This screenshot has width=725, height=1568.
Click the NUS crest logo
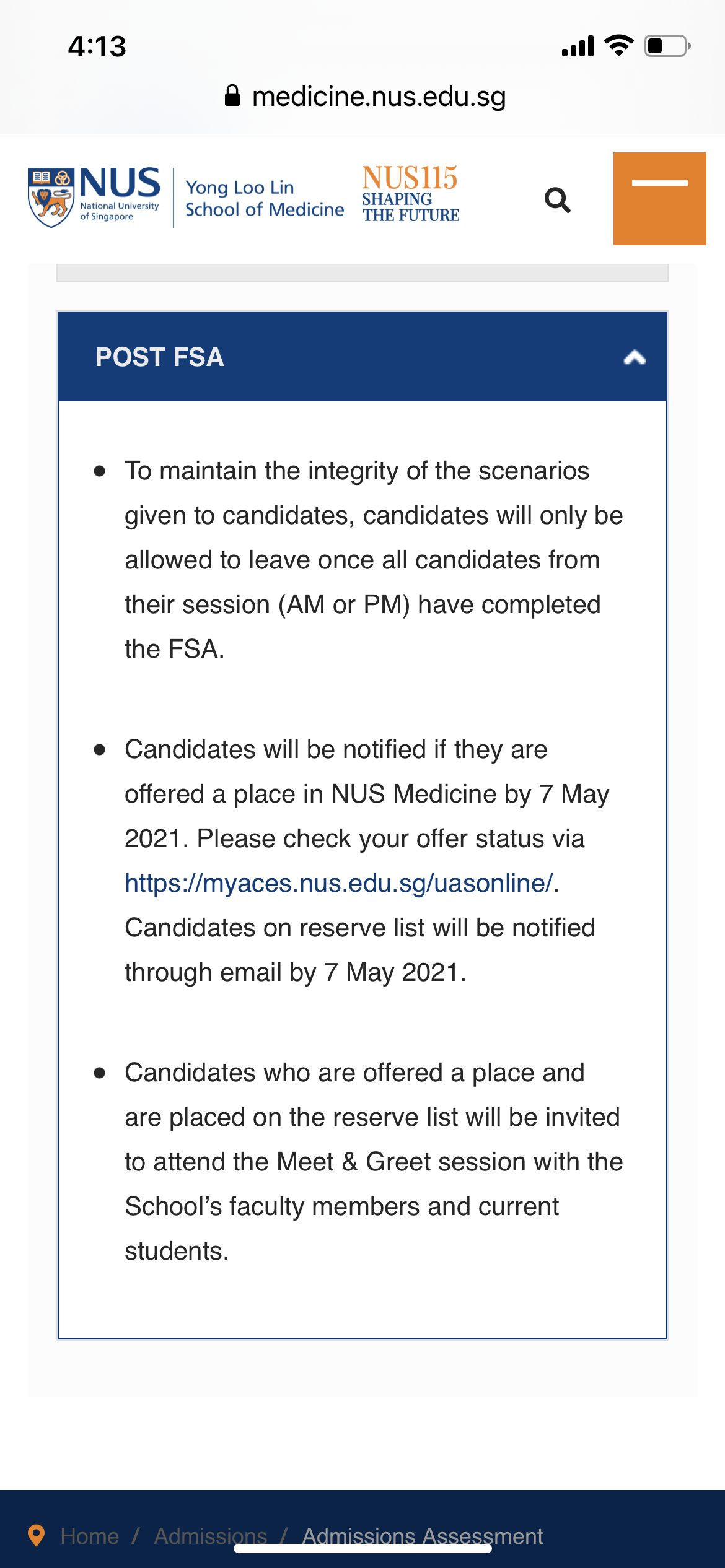51,198
